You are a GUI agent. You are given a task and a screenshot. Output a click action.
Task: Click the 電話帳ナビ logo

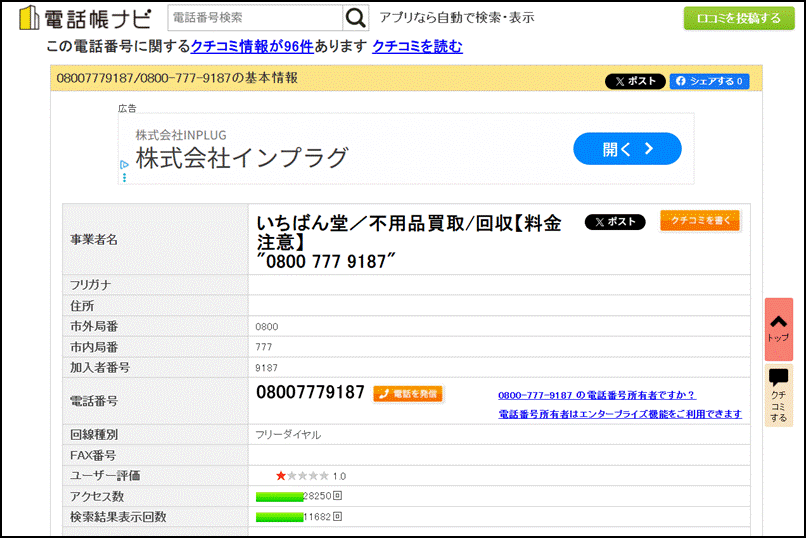click(x=85, y=18)
